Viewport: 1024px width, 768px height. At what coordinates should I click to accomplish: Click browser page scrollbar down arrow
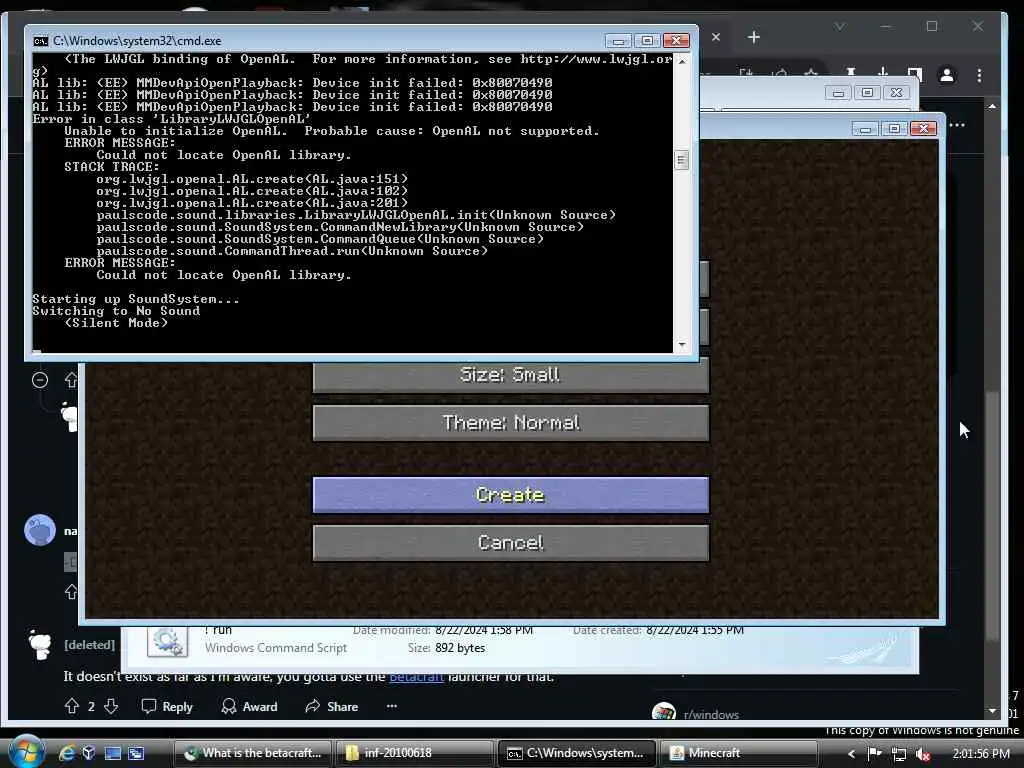point(992,711)
